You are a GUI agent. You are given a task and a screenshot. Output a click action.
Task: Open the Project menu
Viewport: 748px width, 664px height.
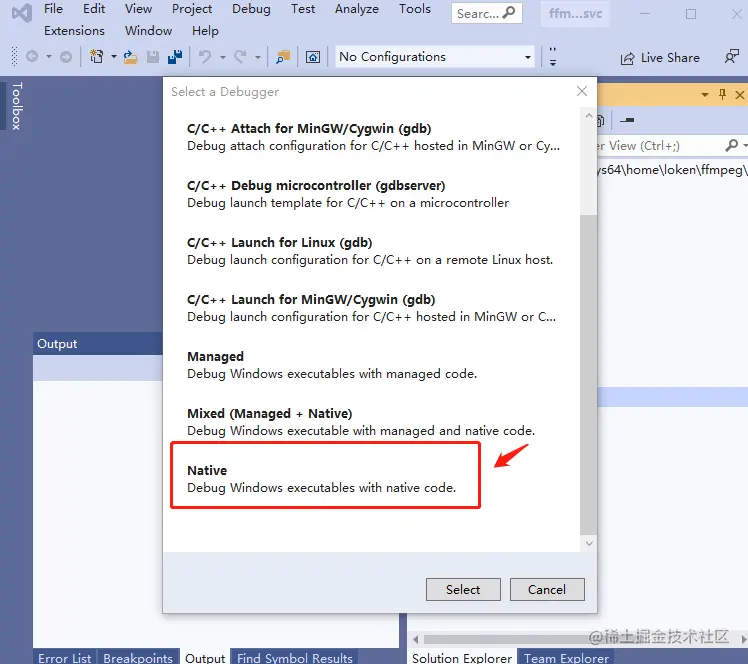coord(192,9)
